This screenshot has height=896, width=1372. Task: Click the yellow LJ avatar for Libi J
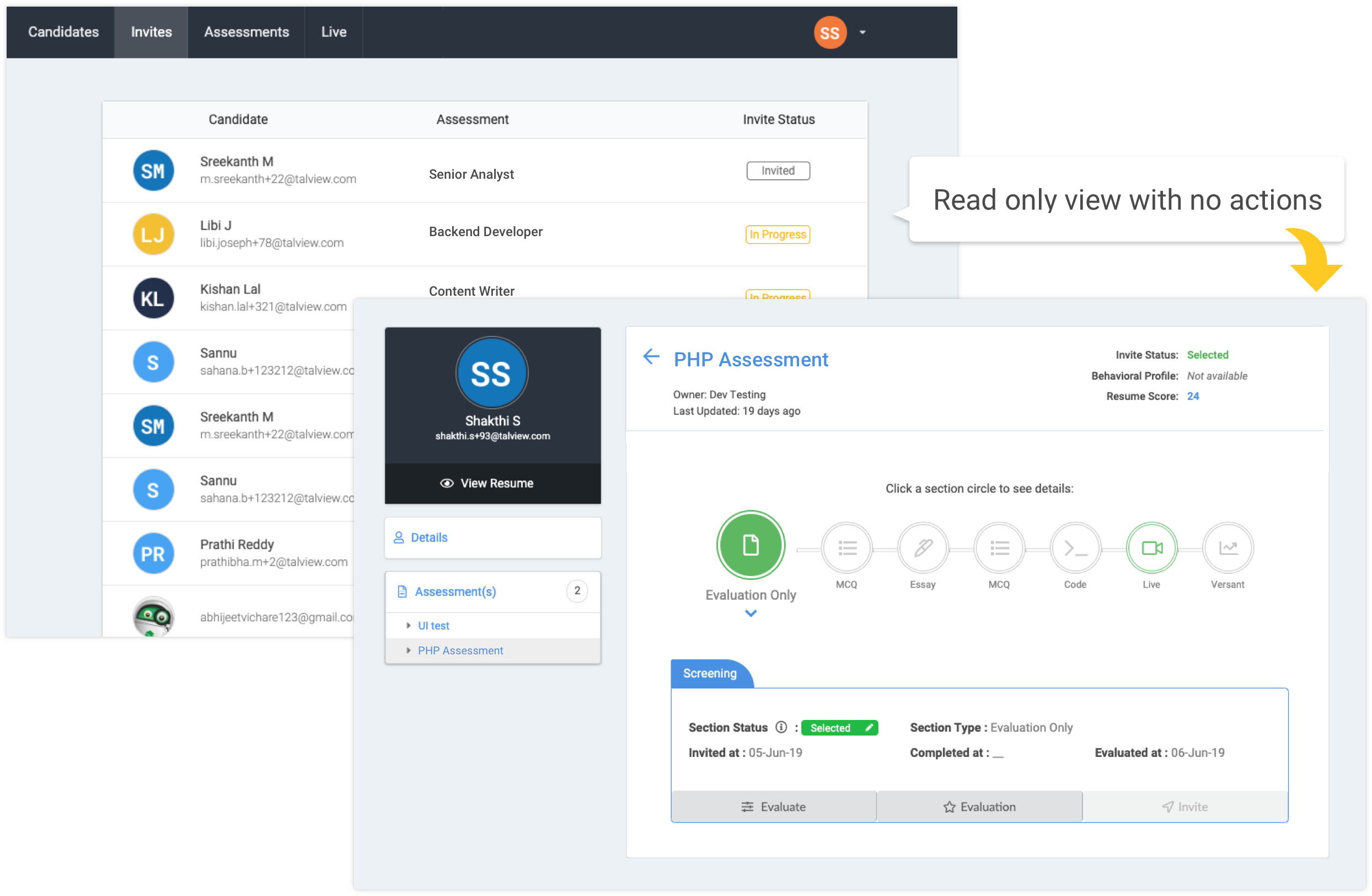coord(153,234)
